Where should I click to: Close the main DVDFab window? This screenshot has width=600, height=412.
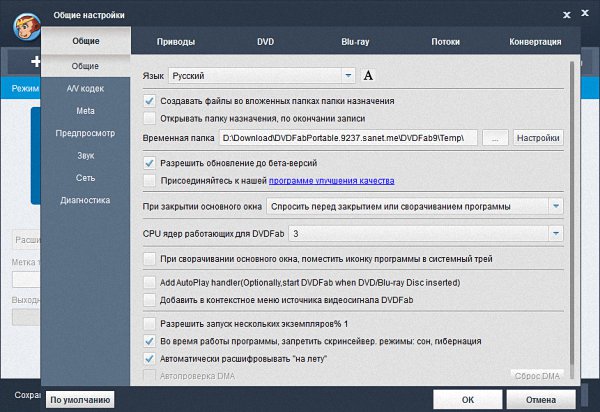(585, 13)
